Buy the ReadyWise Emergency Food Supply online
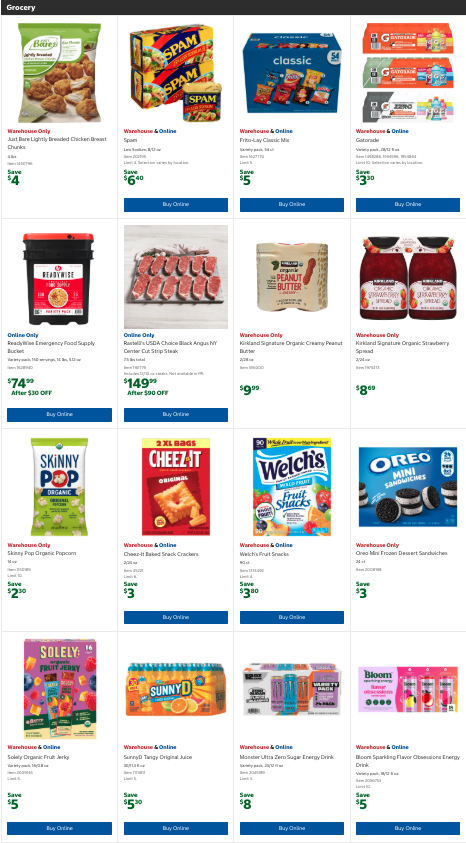 [59, 415]
